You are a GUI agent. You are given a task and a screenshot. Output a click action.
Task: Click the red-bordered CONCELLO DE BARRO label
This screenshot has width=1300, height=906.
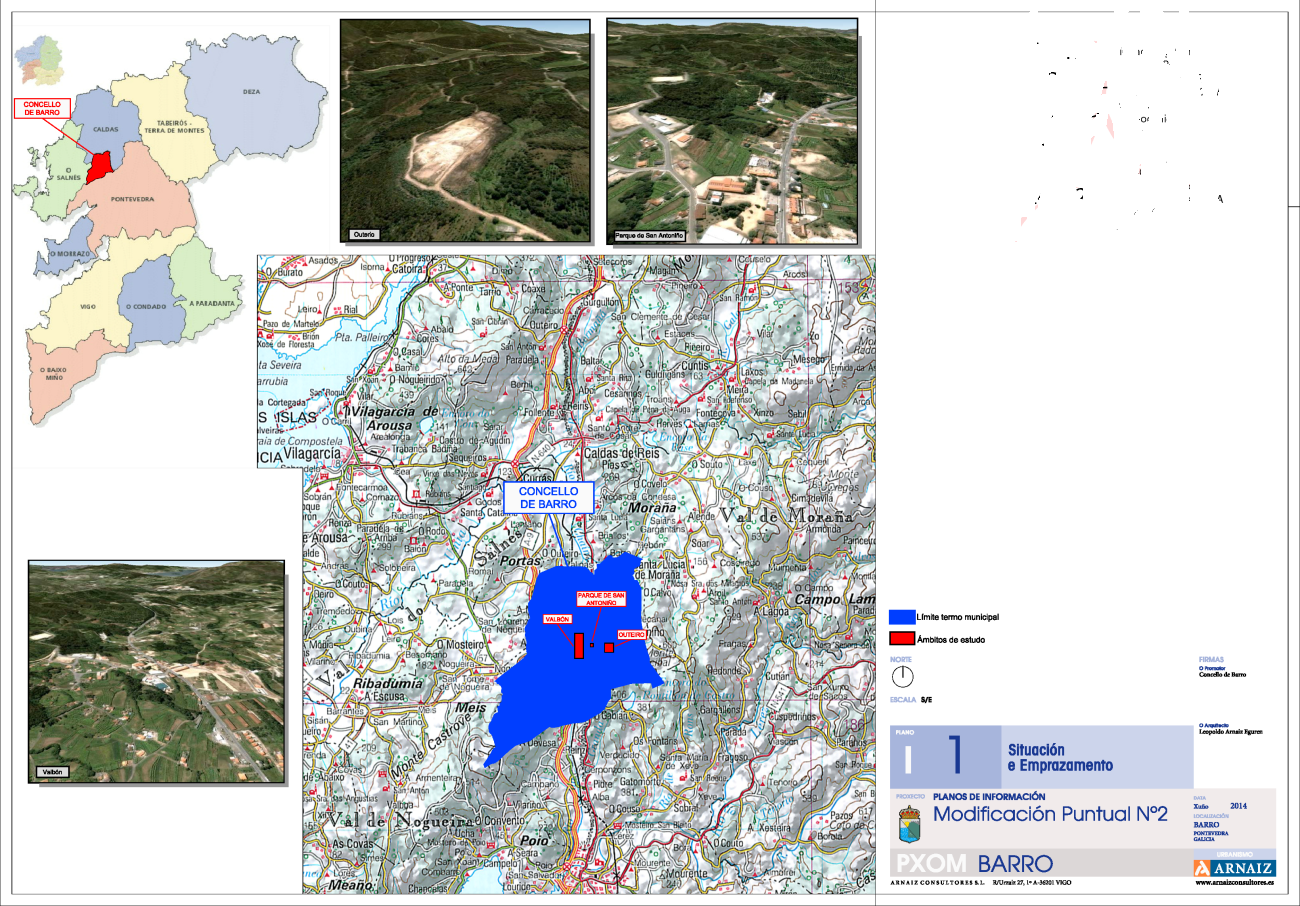[42, 108]
